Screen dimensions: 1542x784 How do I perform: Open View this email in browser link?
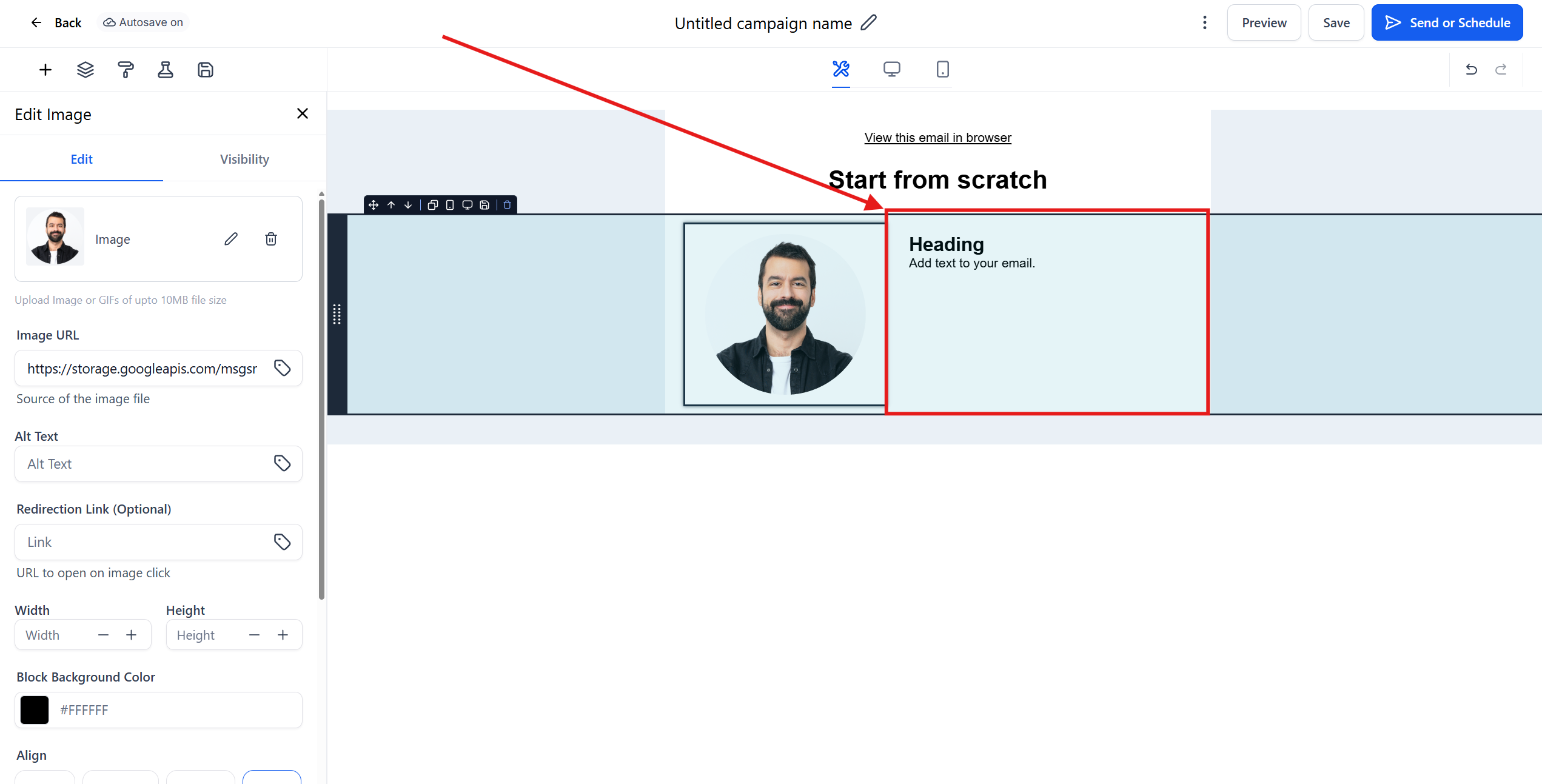(937, 138)
